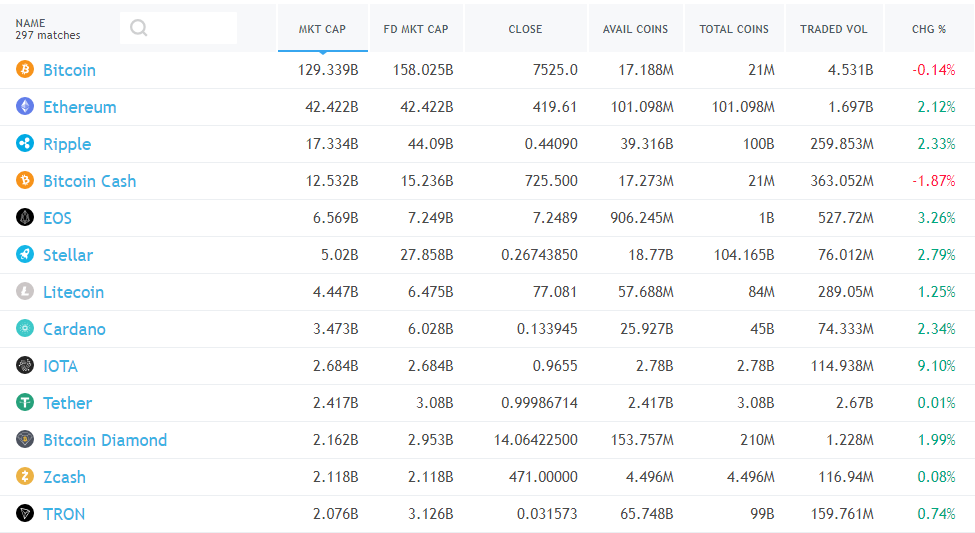Image resolution: width=975 pixels, height=533 pixels.
Task: Sort by AVAIL COINS column
Action: click(x=635, y=29)
